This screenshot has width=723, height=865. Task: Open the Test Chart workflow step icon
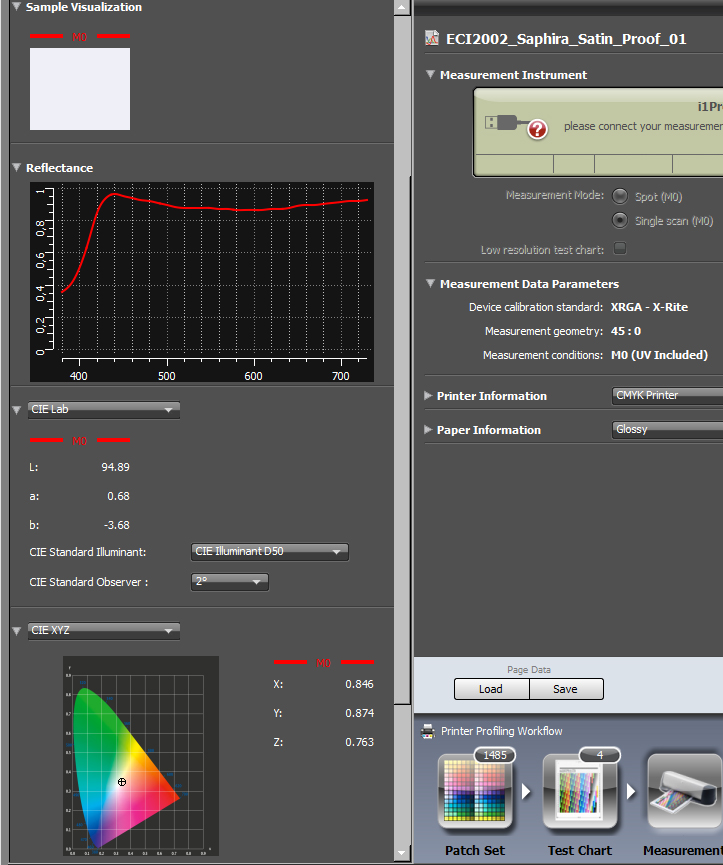[580, 791]
